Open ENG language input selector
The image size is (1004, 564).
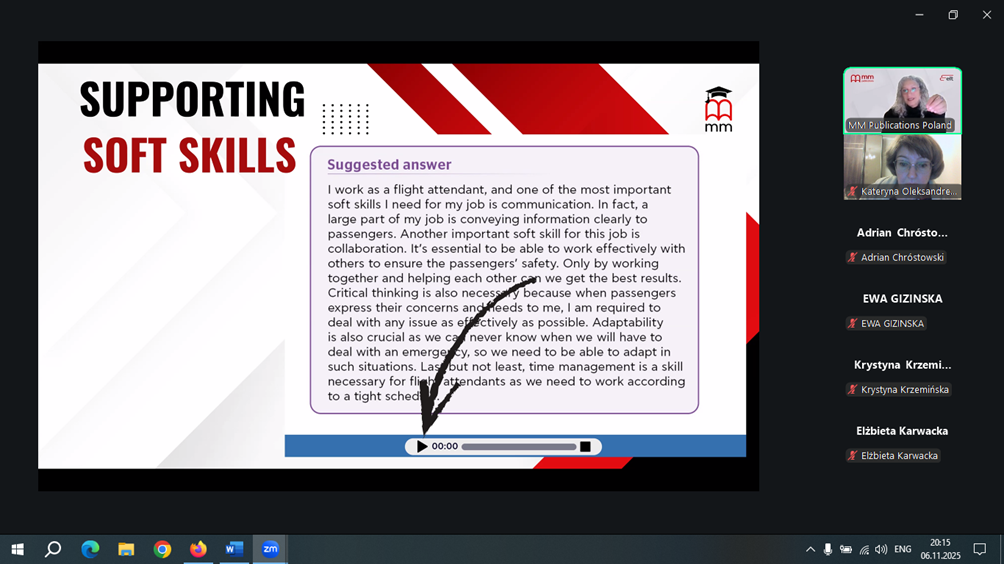(x=902, y=549)
